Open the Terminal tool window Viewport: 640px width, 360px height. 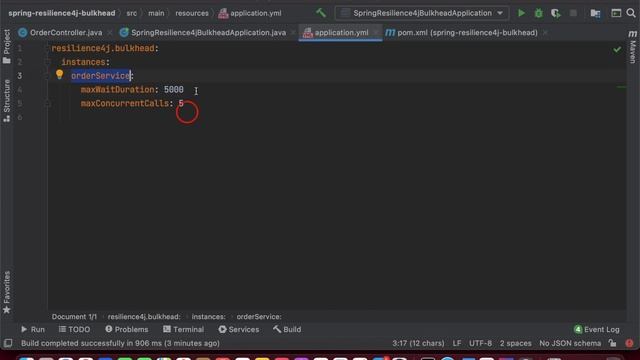pos(183,329)
